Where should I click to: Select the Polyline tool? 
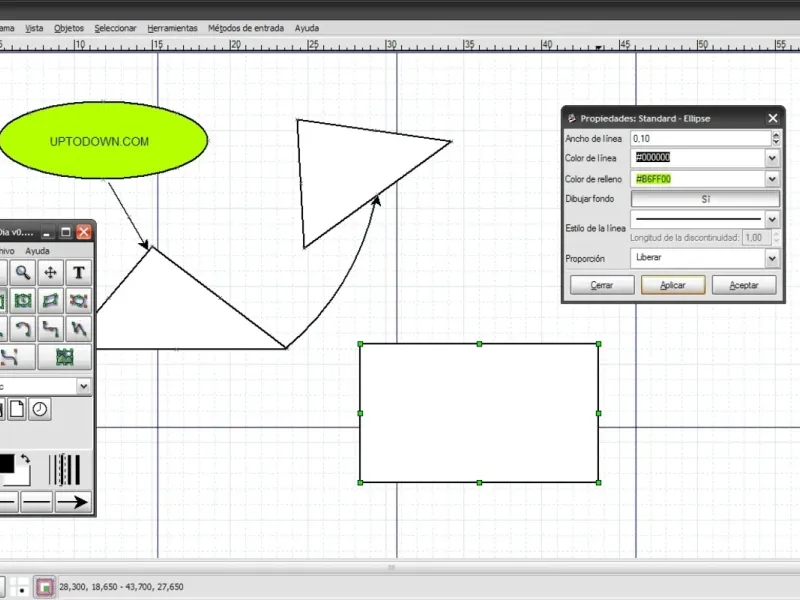click(x=79, y=329)
